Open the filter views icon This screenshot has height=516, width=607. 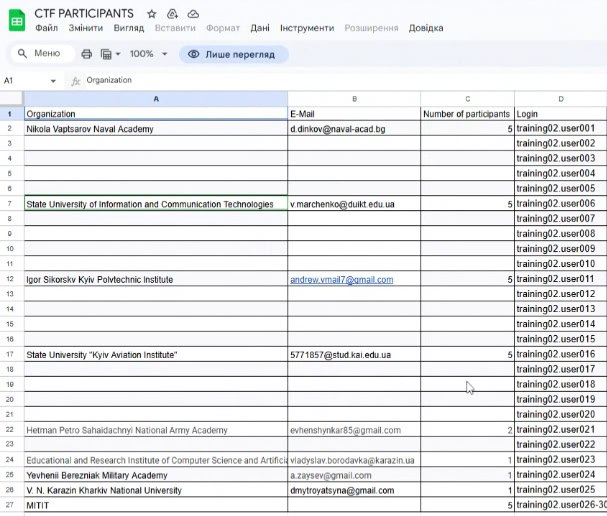tap(106, 54)
